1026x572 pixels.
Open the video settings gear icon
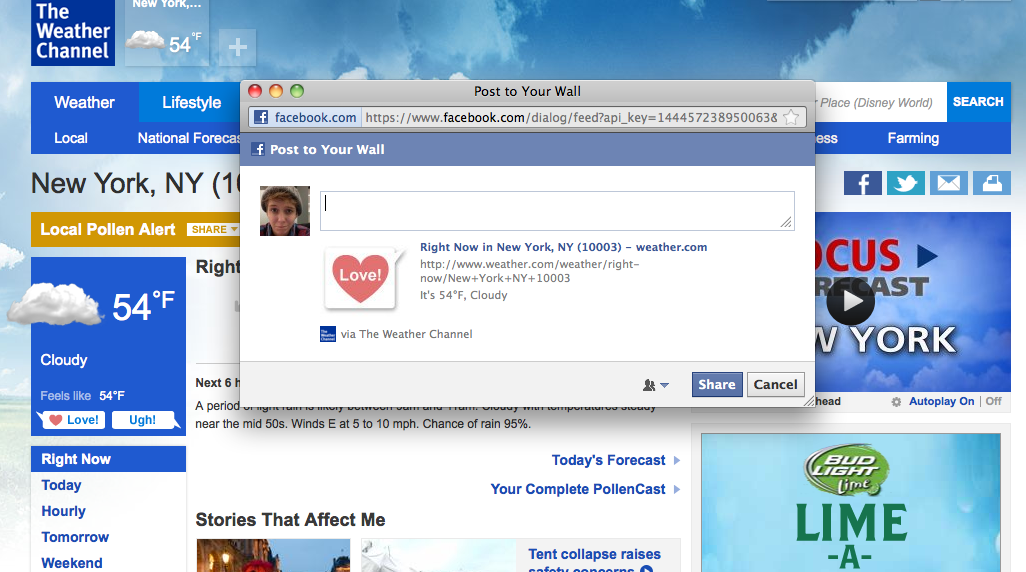click(x=896, y=402)
